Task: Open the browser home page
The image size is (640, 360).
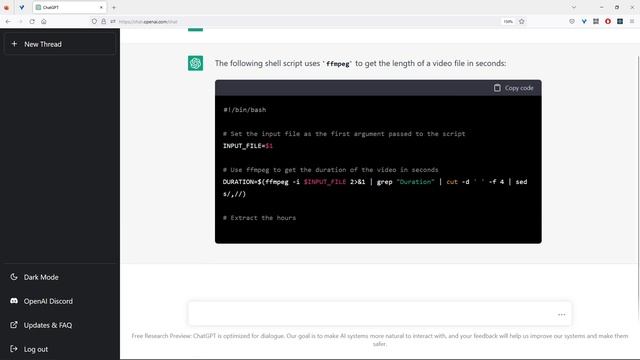Action: tap(44, 21)
